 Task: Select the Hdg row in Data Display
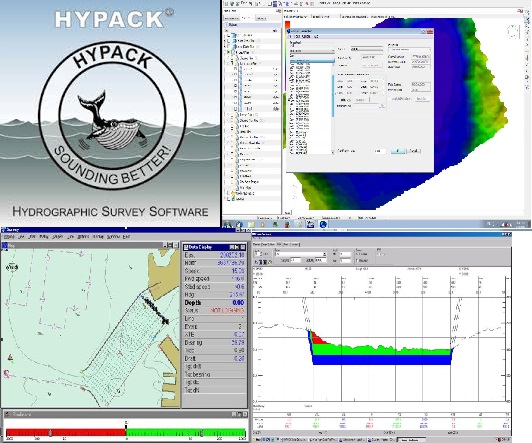pyautogui.click(x=214, y=294)
